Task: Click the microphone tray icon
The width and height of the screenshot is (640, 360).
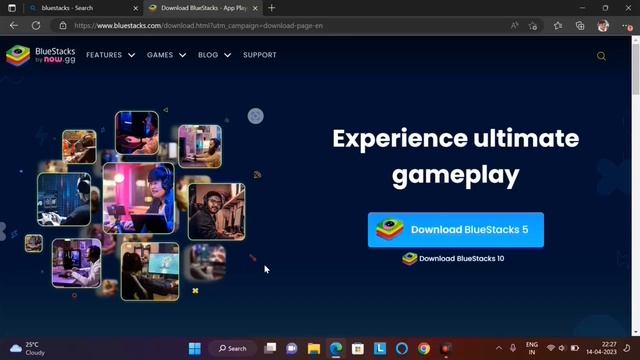Action: 513,348
